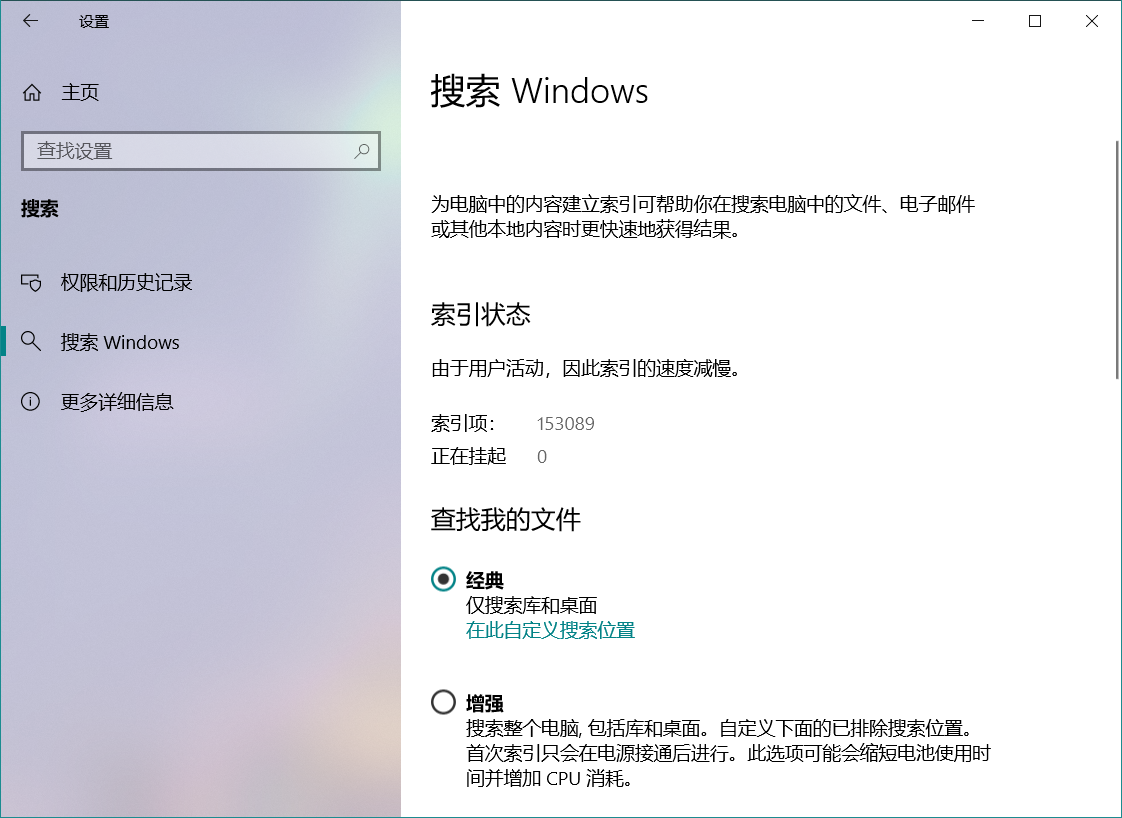
Task: Click the vertical scrollbar on the right
Action: pos(1117,260)
